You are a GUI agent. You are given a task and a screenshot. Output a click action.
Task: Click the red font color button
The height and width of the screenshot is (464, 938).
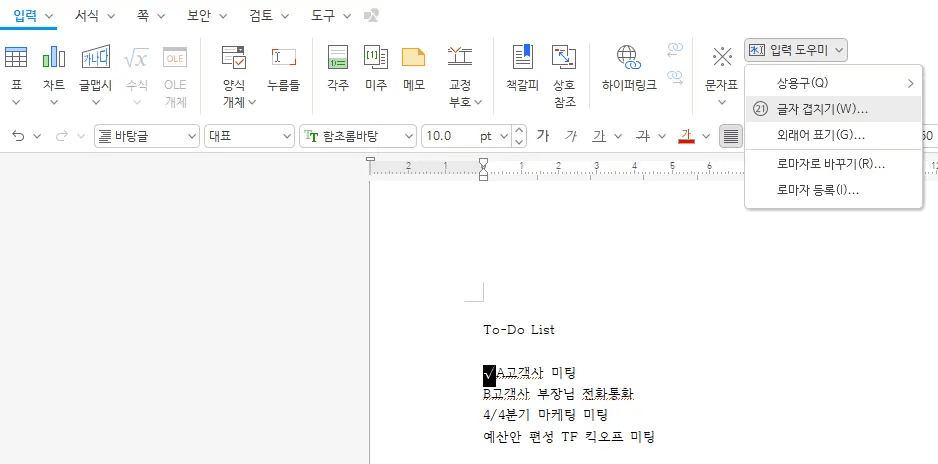pos(686,136)
